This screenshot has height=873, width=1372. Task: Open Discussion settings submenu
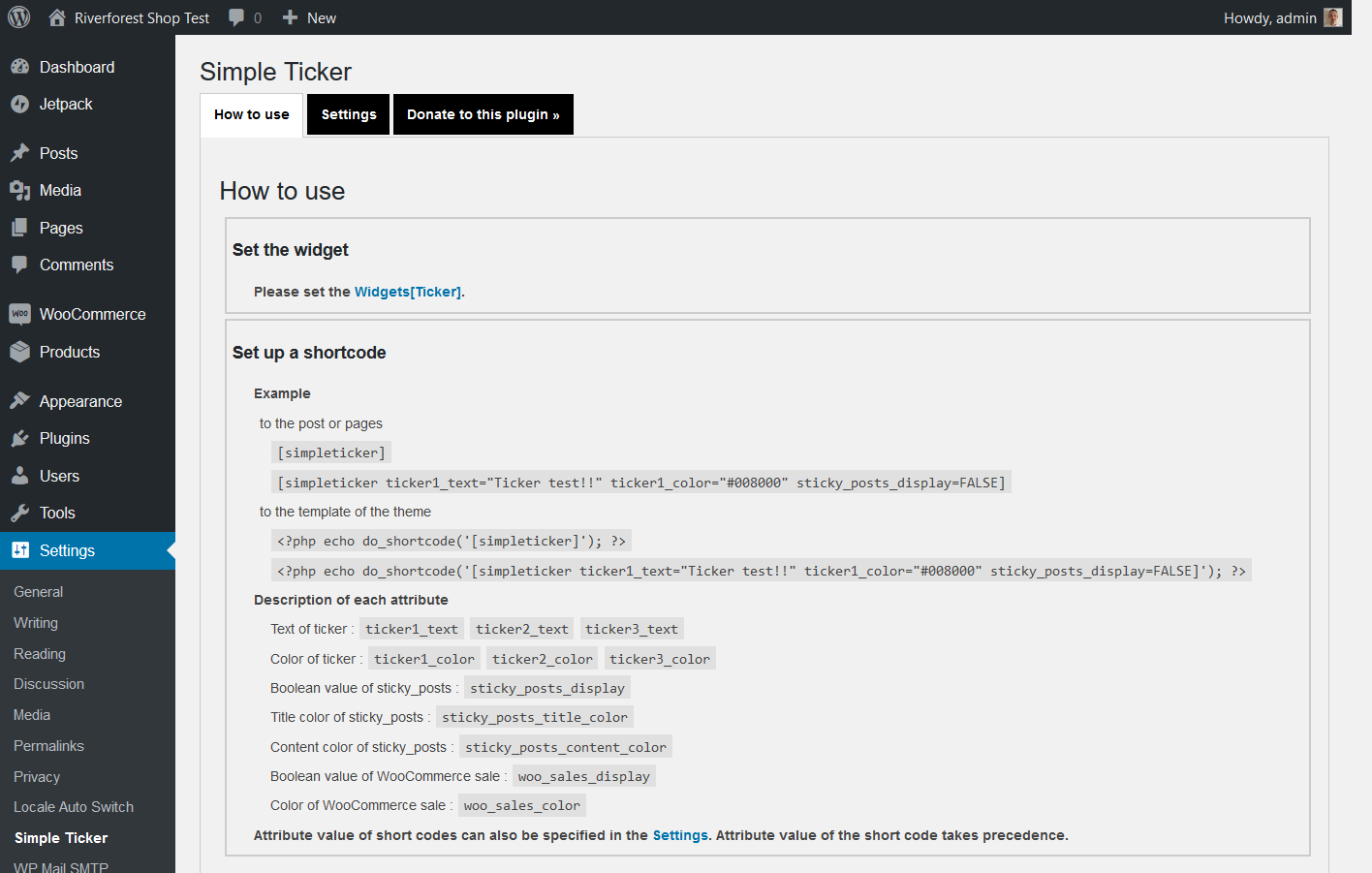tap(48, 684)
